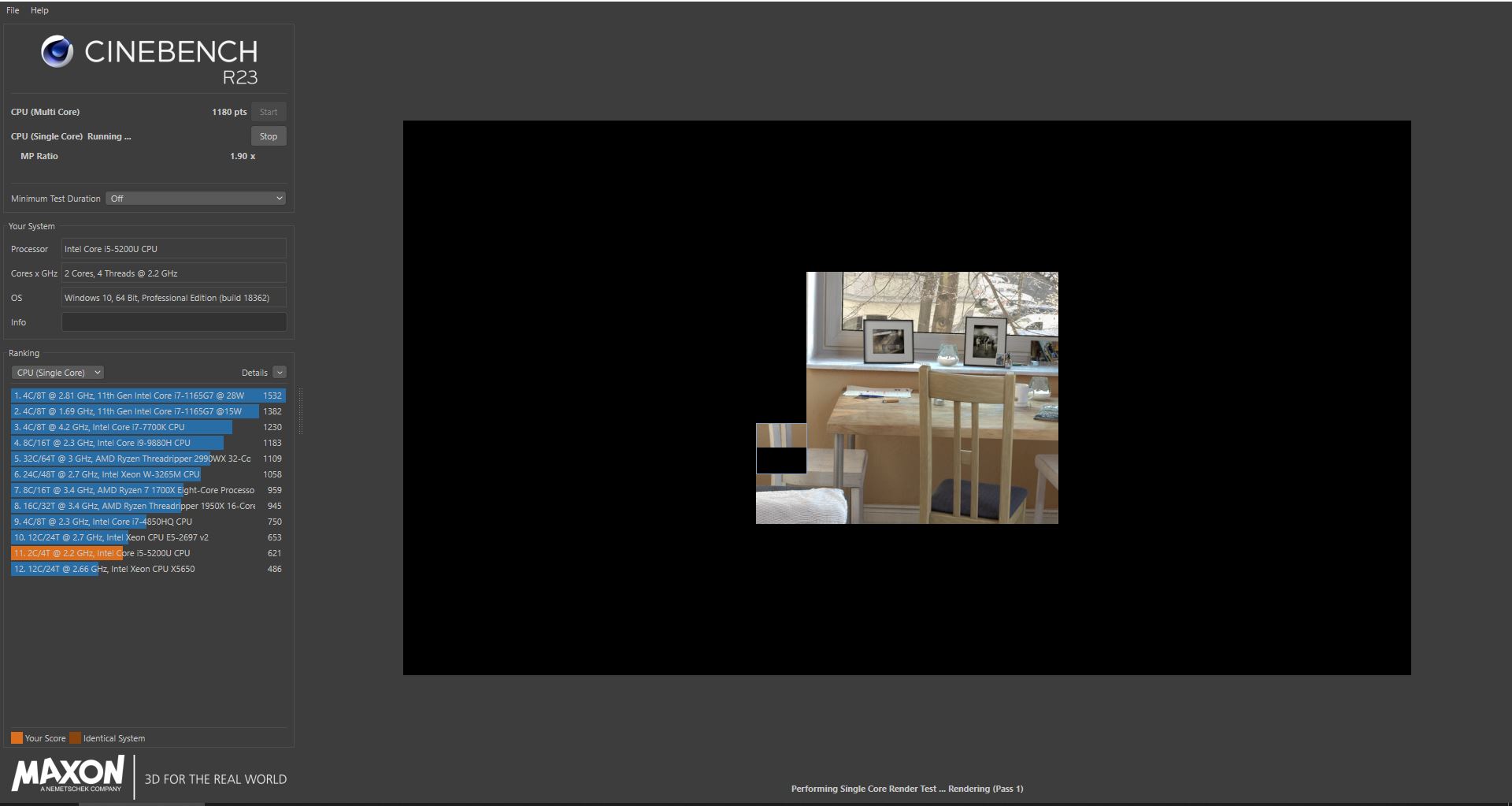Click the score 621 in ranking
Image resolution: width=1512 pixels, height=806 pixels.
[274, 553]
